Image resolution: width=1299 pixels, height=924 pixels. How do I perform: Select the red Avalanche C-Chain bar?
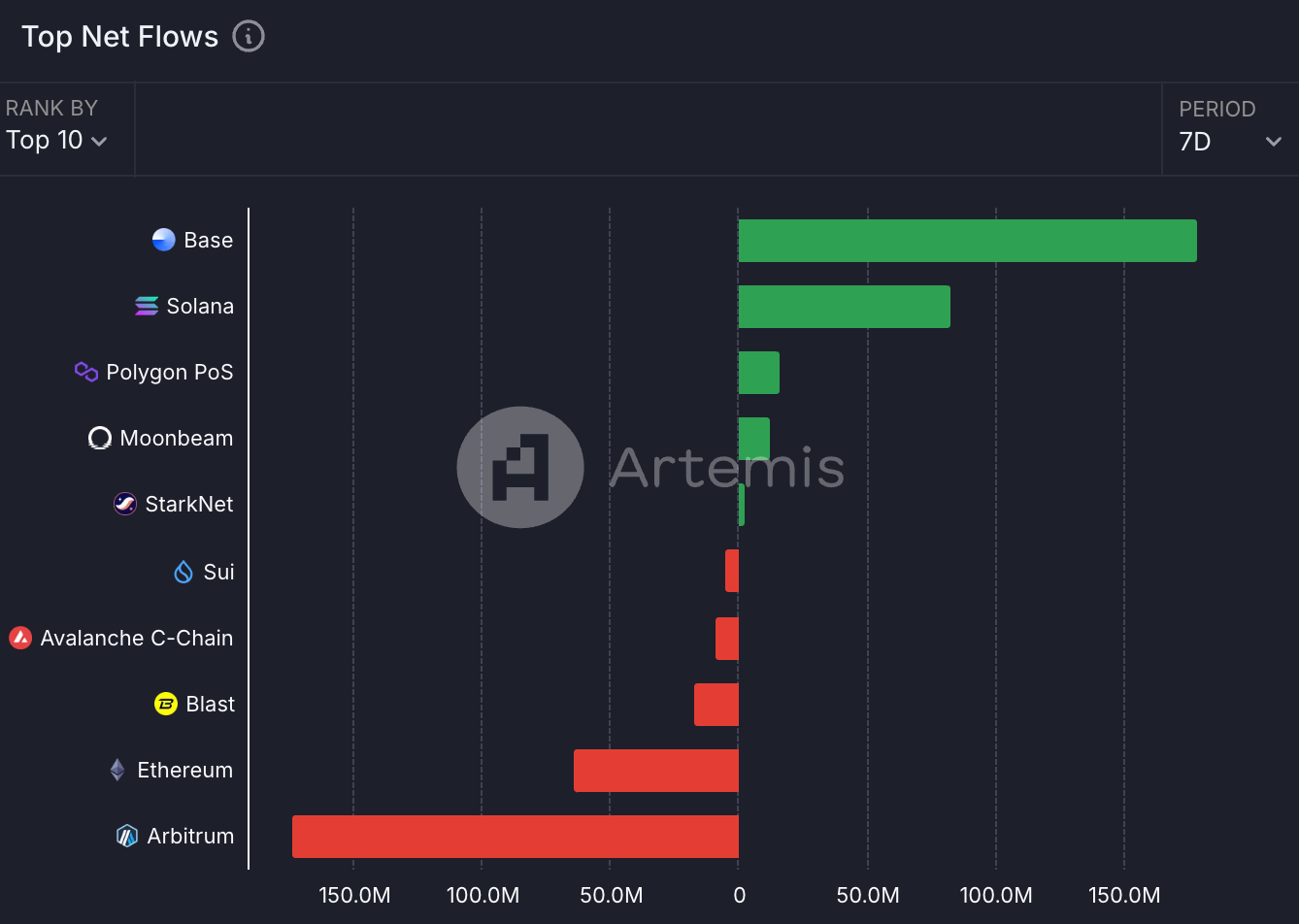727,639
